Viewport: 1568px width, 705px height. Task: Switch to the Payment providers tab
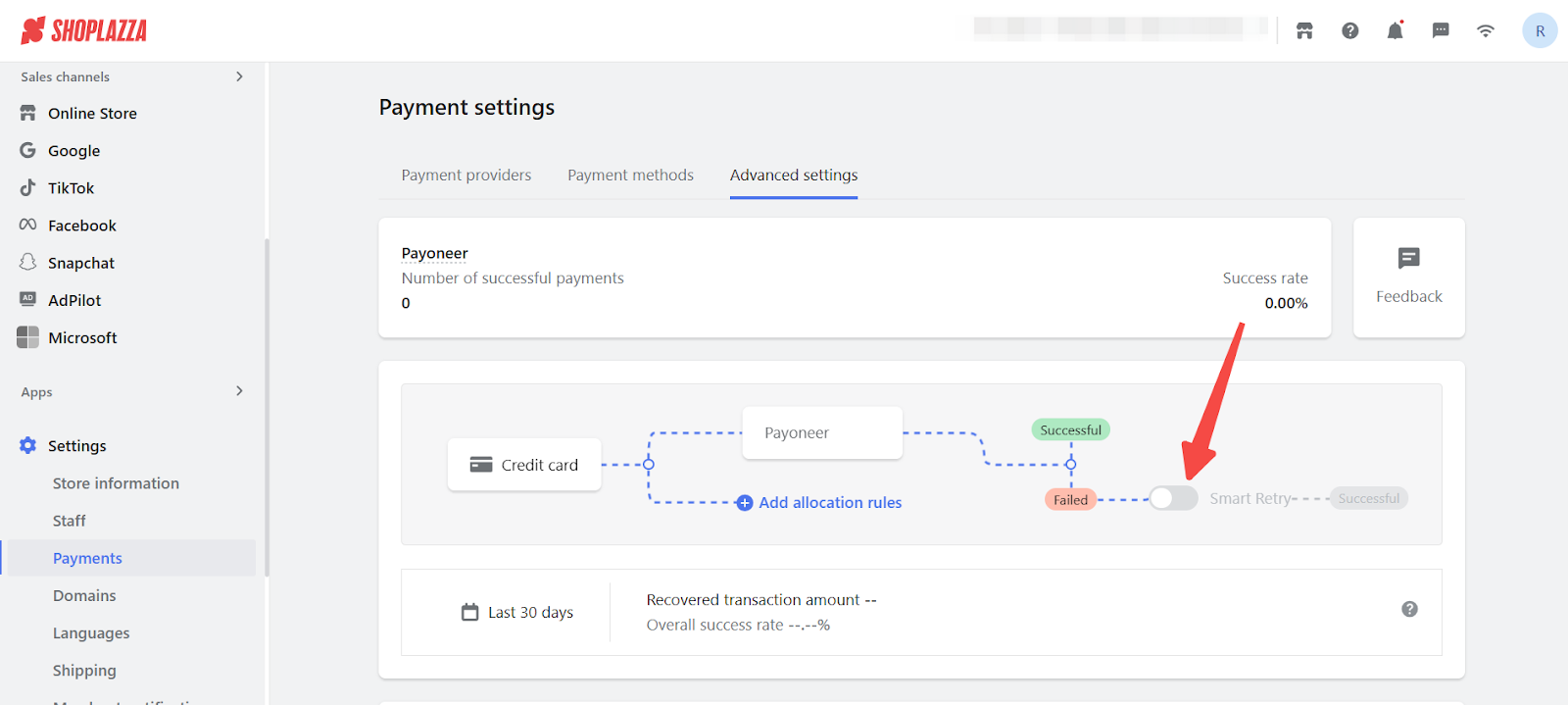point(466,175)
